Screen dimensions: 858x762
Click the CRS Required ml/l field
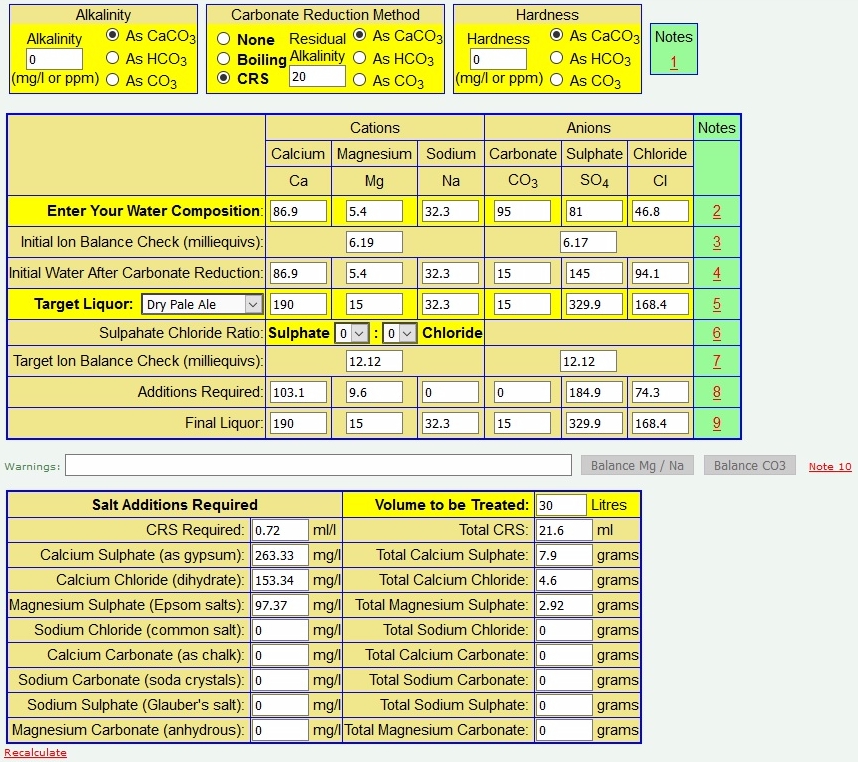[280, 530]
